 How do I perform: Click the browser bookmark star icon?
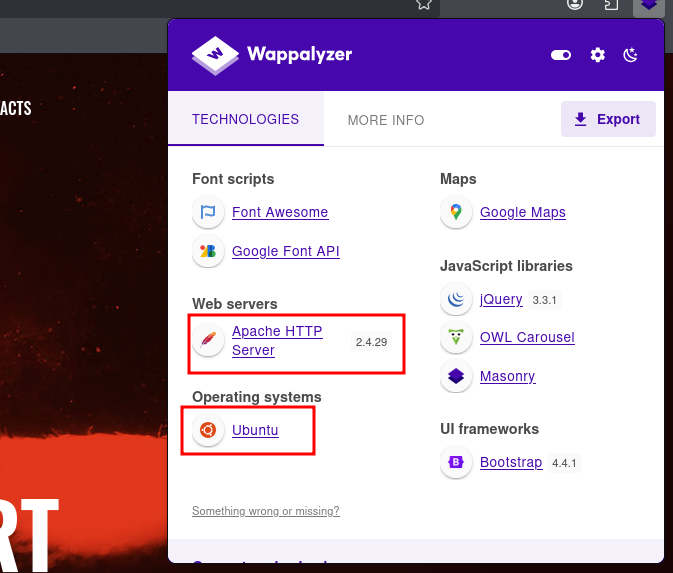tap(424, 4)
